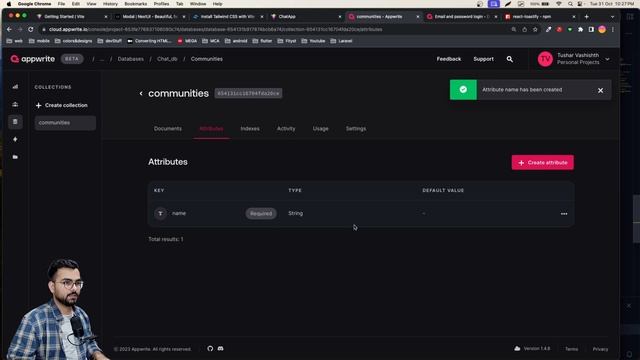The width and height of the screenshot is (640, 360).
Task: Switch to the Getting Started Vite browser tab
Action: click(x=72, y=17)
